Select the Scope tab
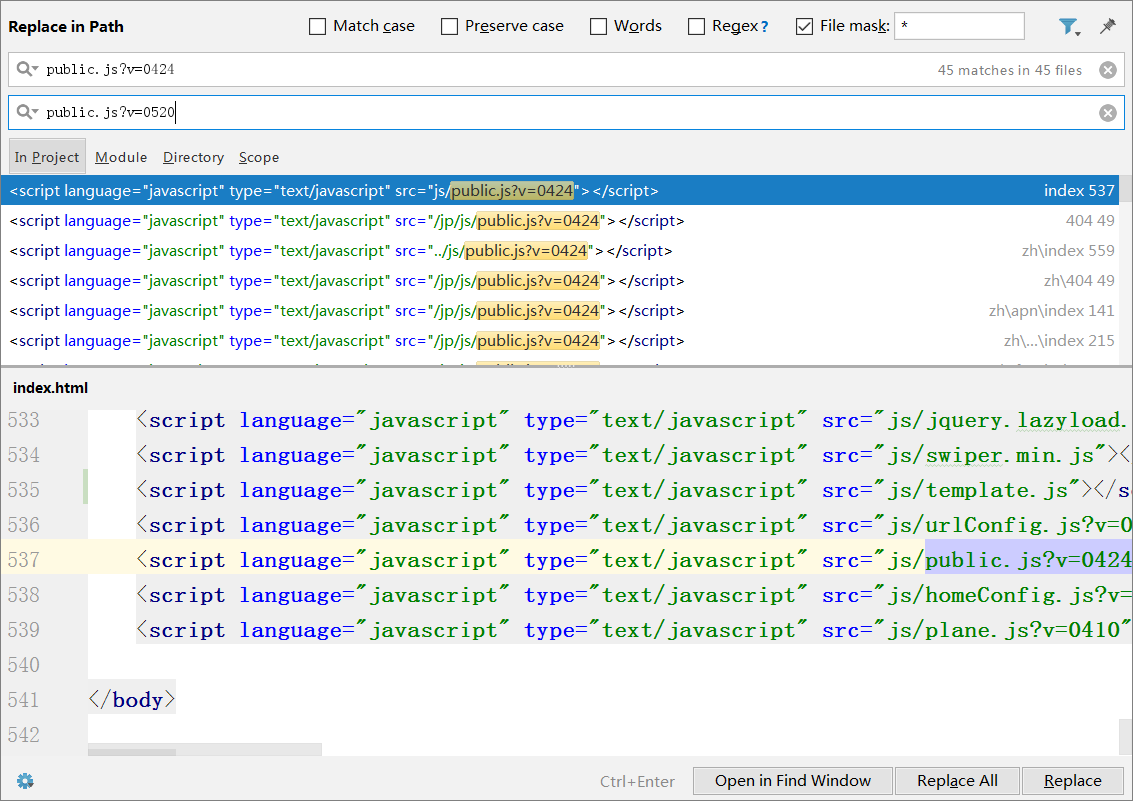This screenshot has height=801, width=1133. point(259,157)
